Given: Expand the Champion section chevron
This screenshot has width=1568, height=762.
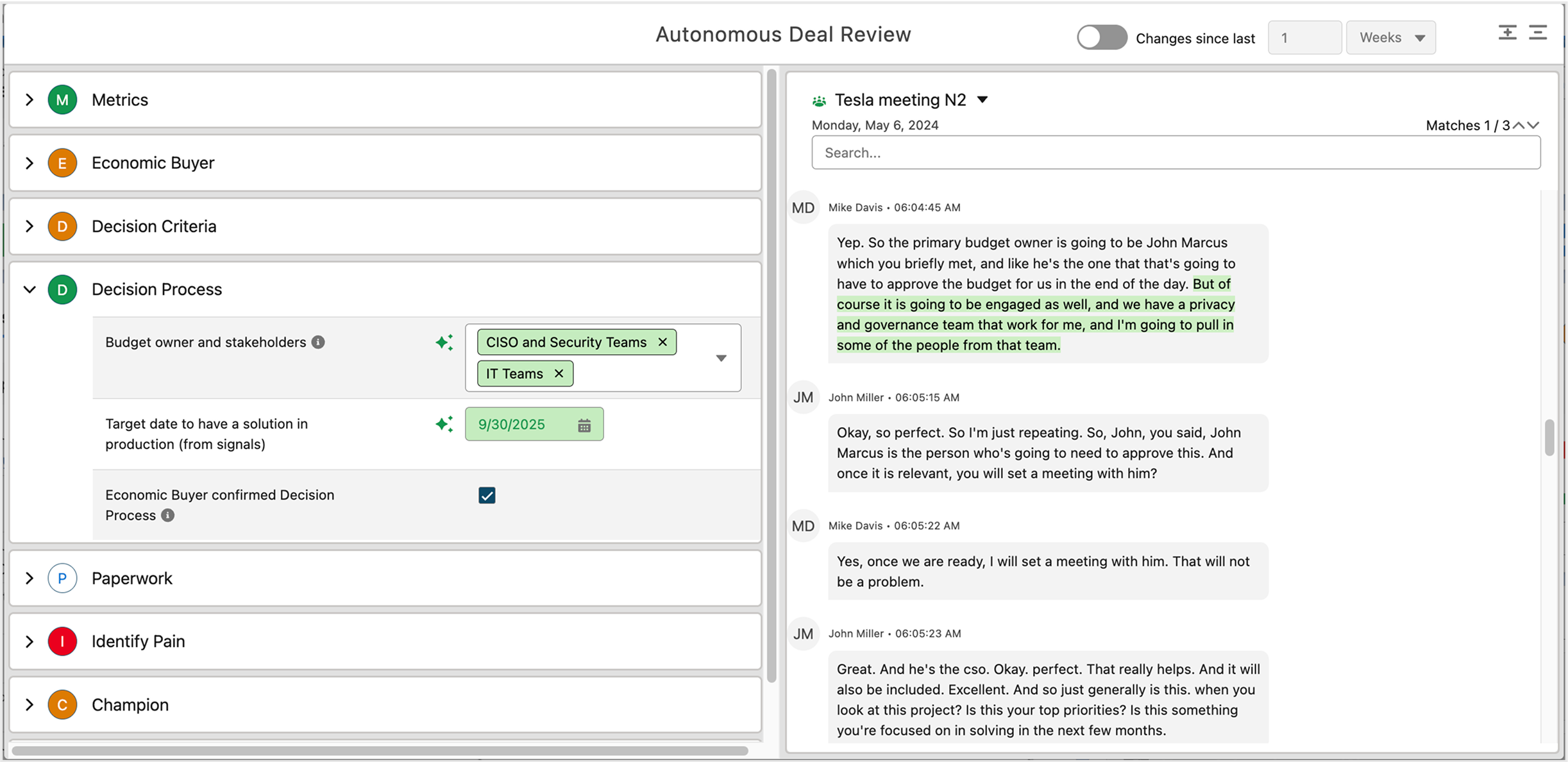Looking at the screenshot, I should [x=30, y=705].
